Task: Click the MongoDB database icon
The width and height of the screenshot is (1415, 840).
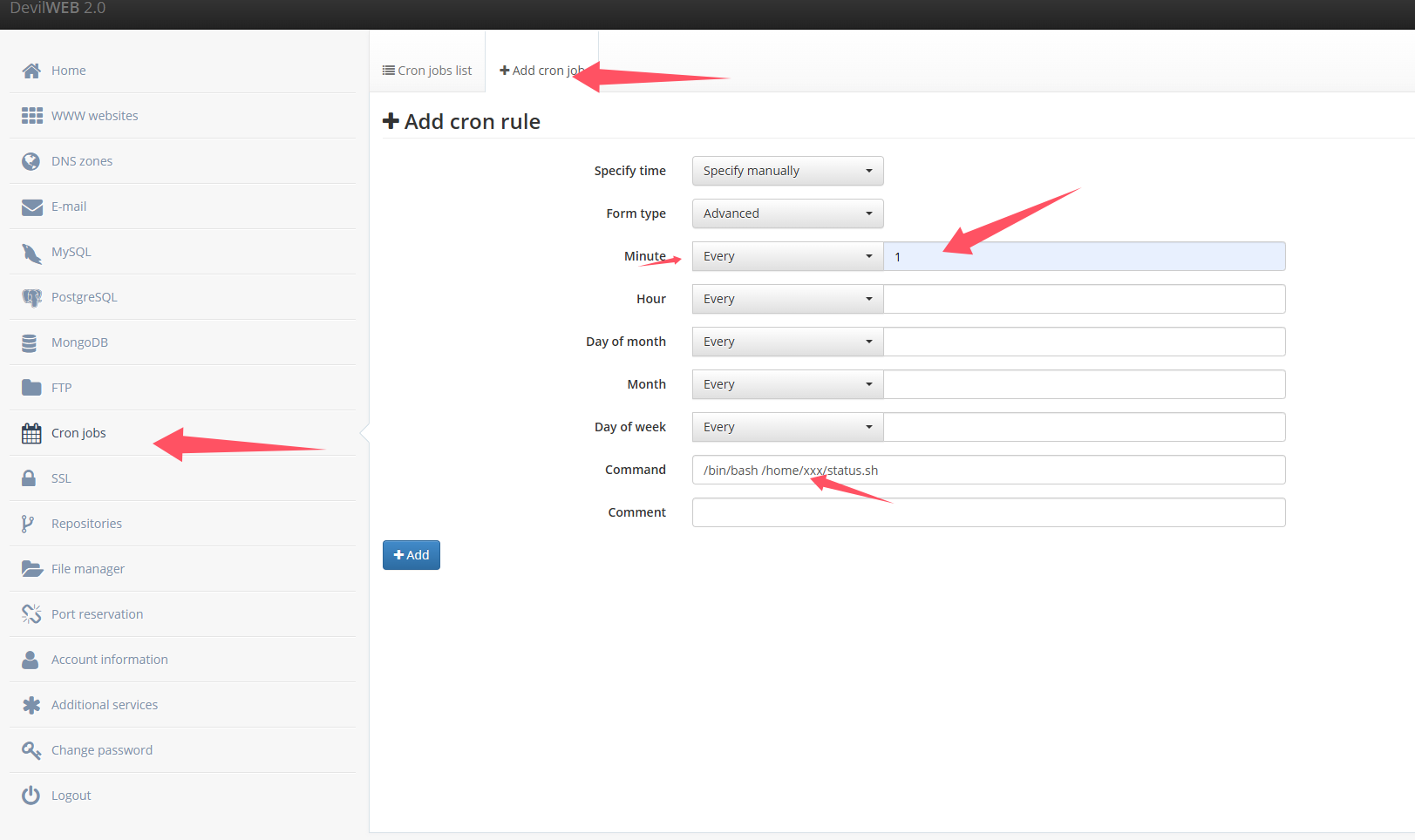Action: click(30, 343)
